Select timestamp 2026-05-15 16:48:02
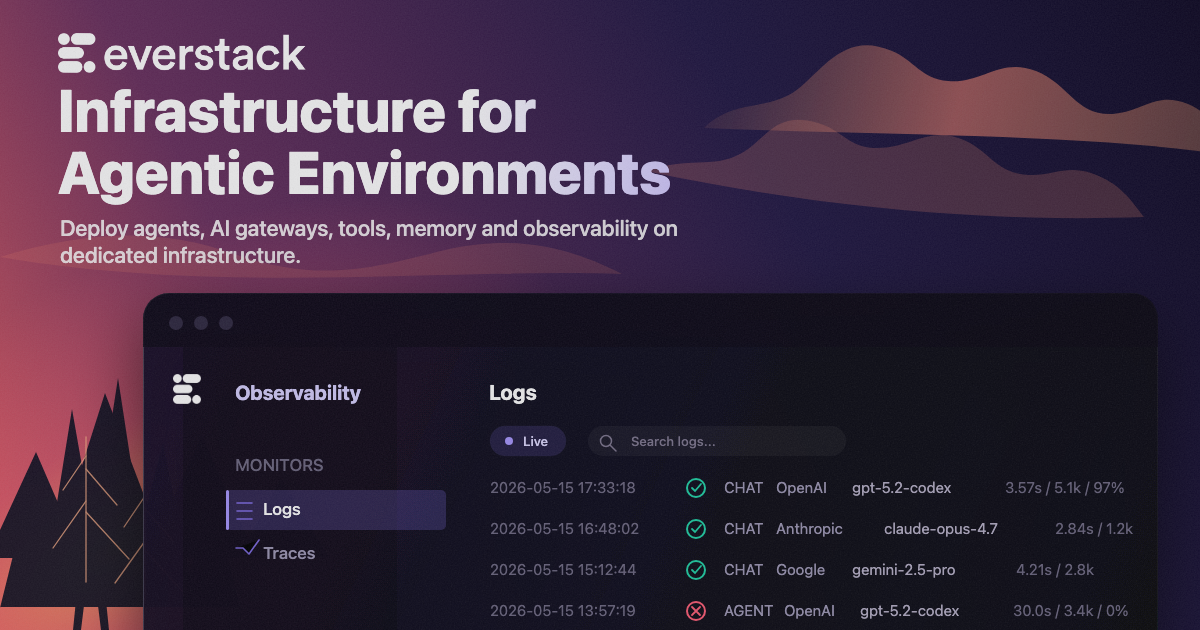Screen dimensions: 1200x630 pos(564,529)
